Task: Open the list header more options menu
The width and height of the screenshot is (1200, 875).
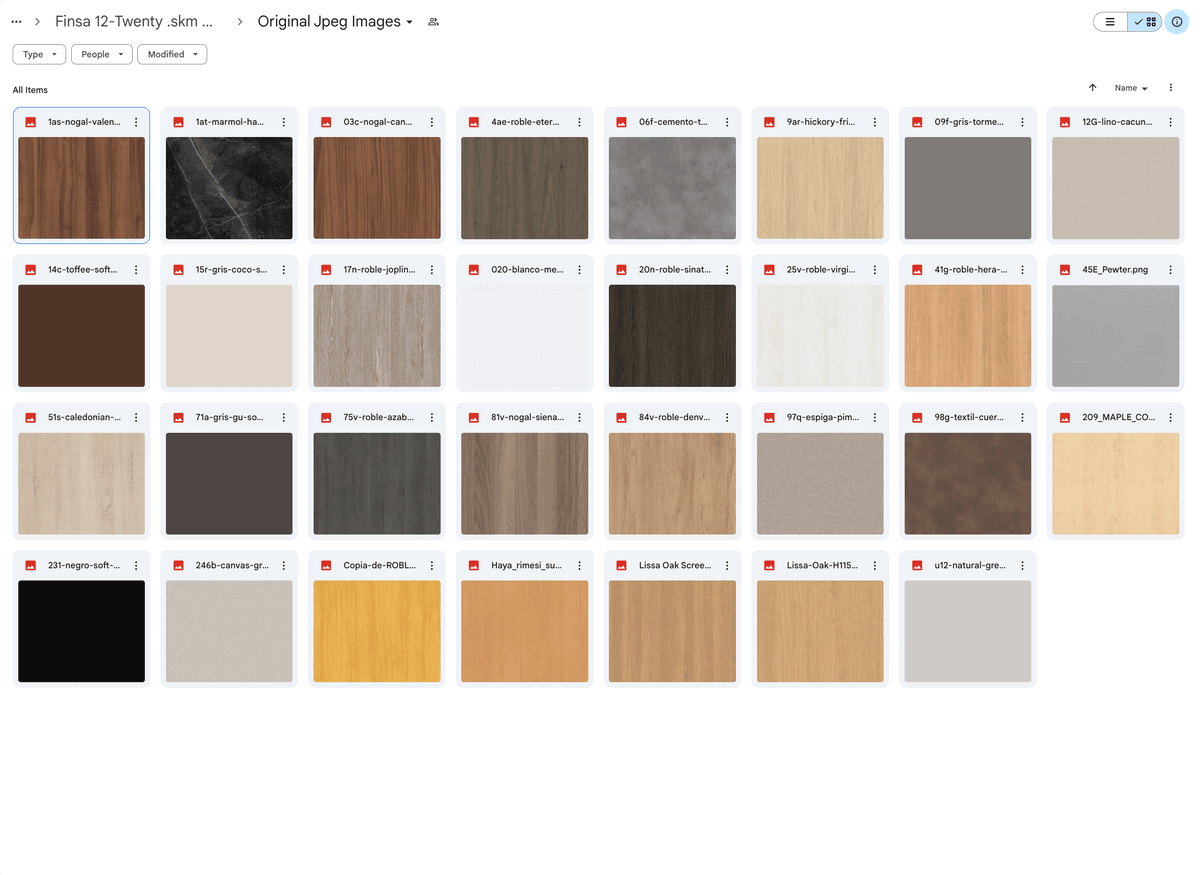Action: [1170, 88]
